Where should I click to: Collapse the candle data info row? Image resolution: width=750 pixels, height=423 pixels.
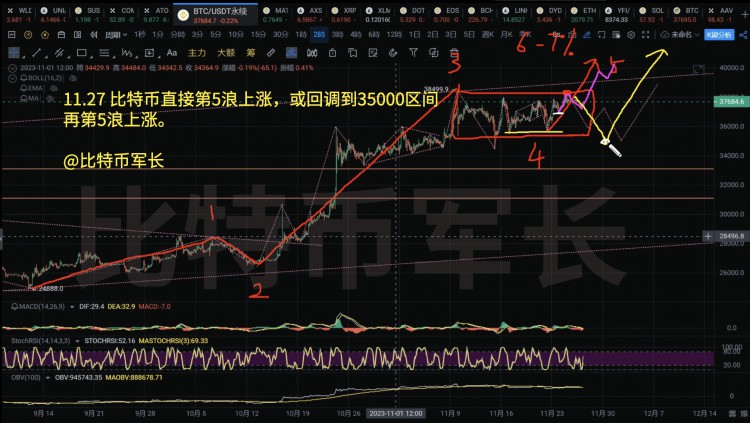coord(12,68)
